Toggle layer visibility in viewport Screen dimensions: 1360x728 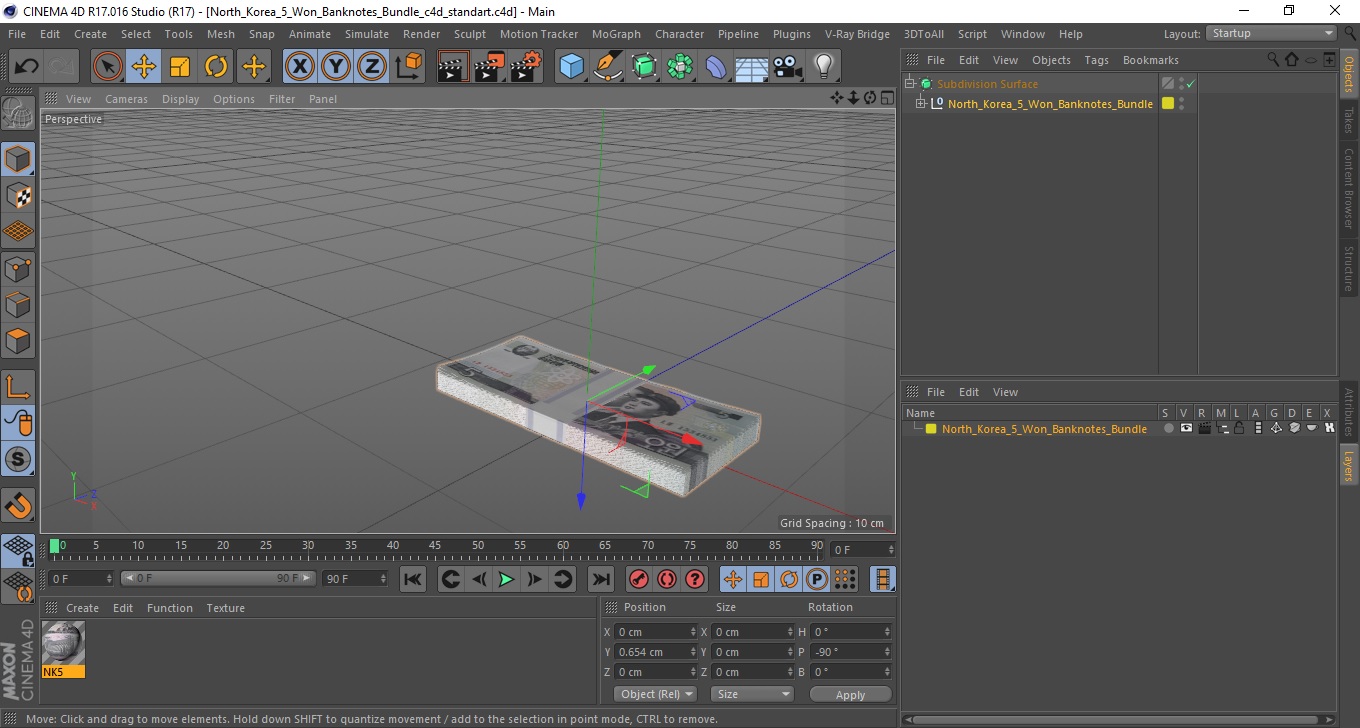click(1186, 429)
